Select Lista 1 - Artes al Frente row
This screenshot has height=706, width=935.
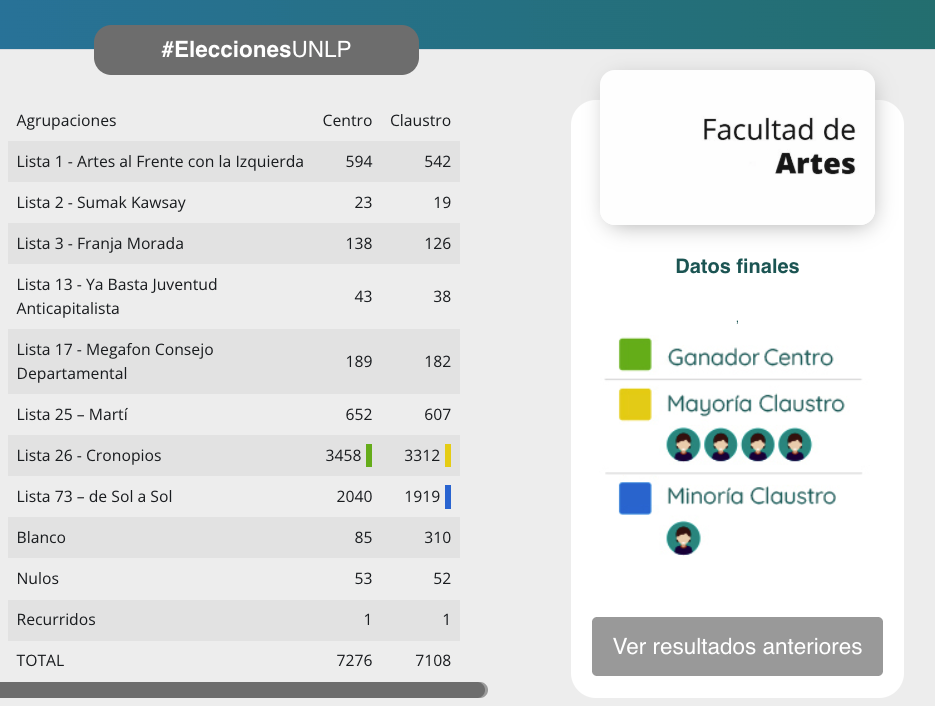point(160,162)
